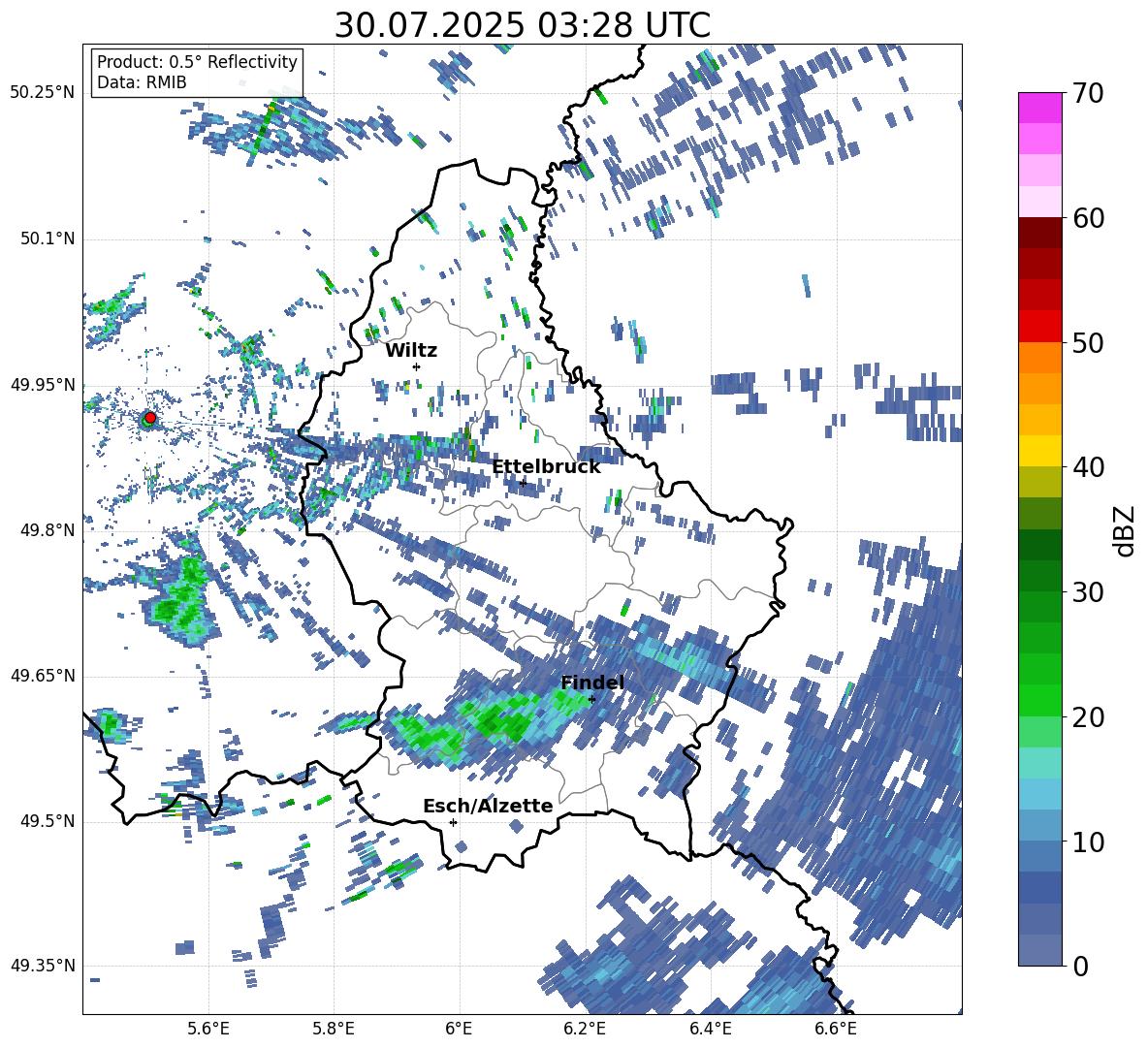This screenshot has height=1048, width=1148.
Task: Click the longitude label 6.2°E
Action: tap(585, 1029)
